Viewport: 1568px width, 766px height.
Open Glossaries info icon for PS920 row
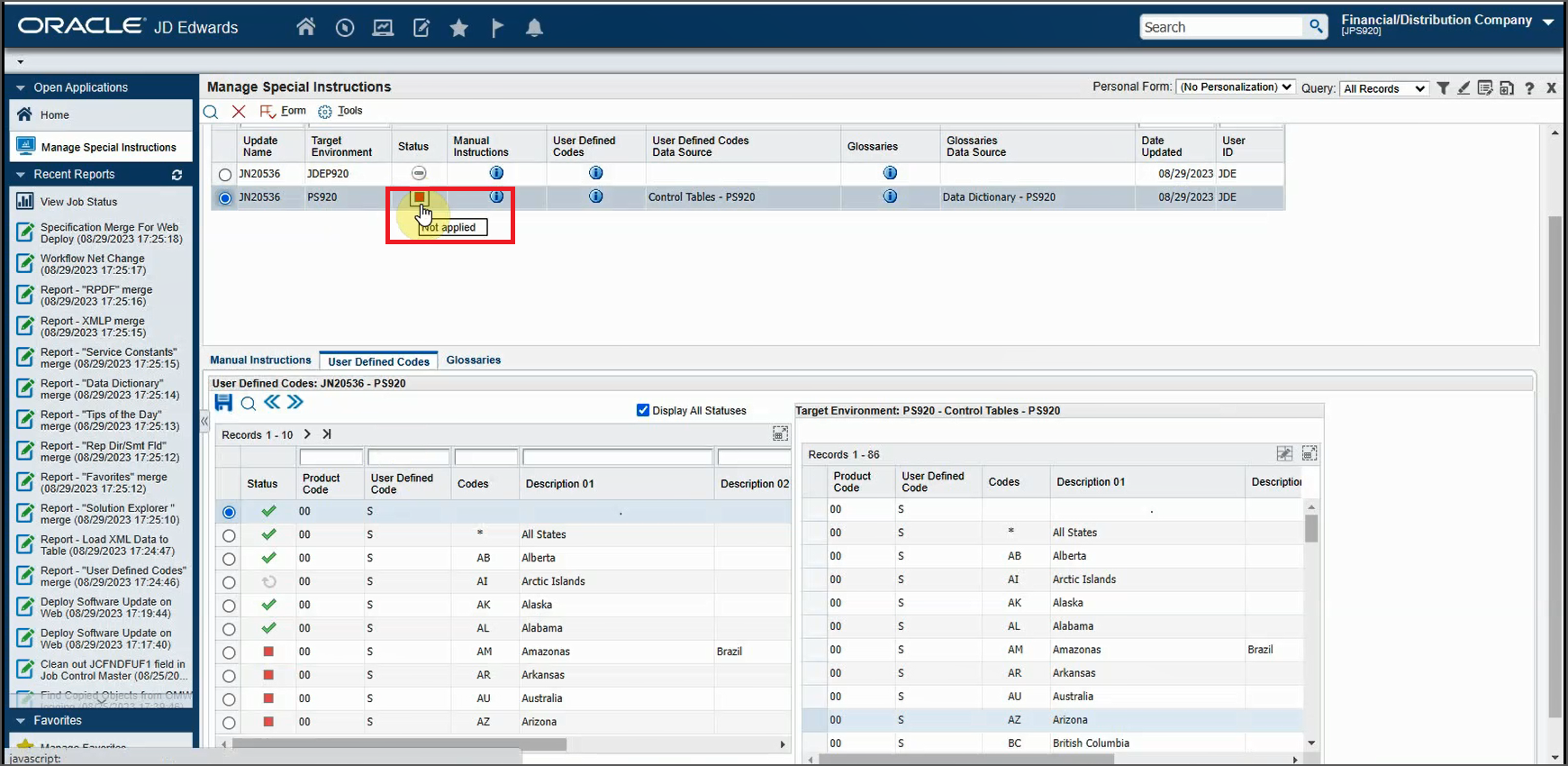(x=890, y=196)
